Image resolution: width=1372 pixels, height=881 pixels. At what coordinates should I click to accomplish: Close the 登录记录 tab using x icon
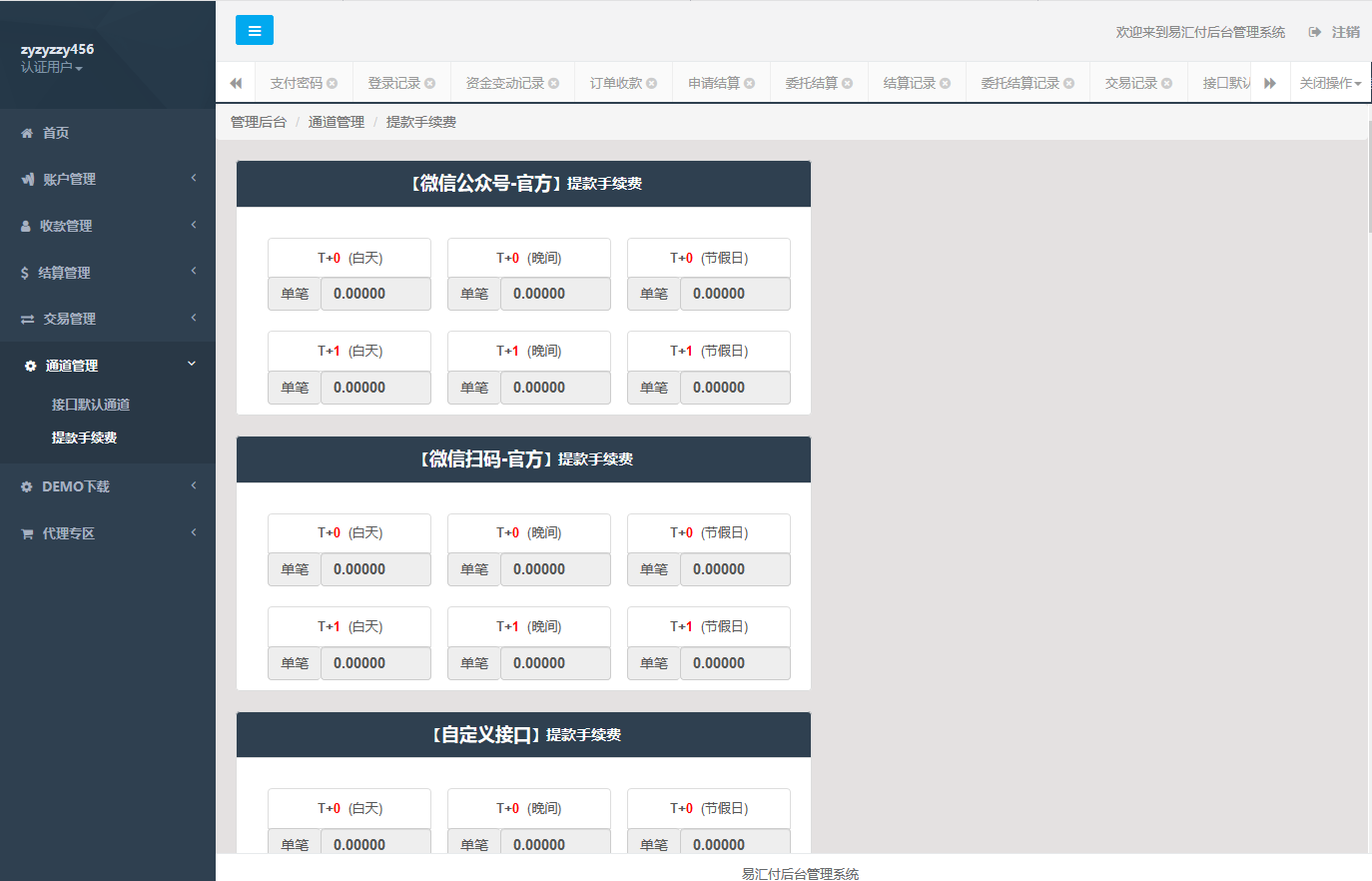coord(430,84)
